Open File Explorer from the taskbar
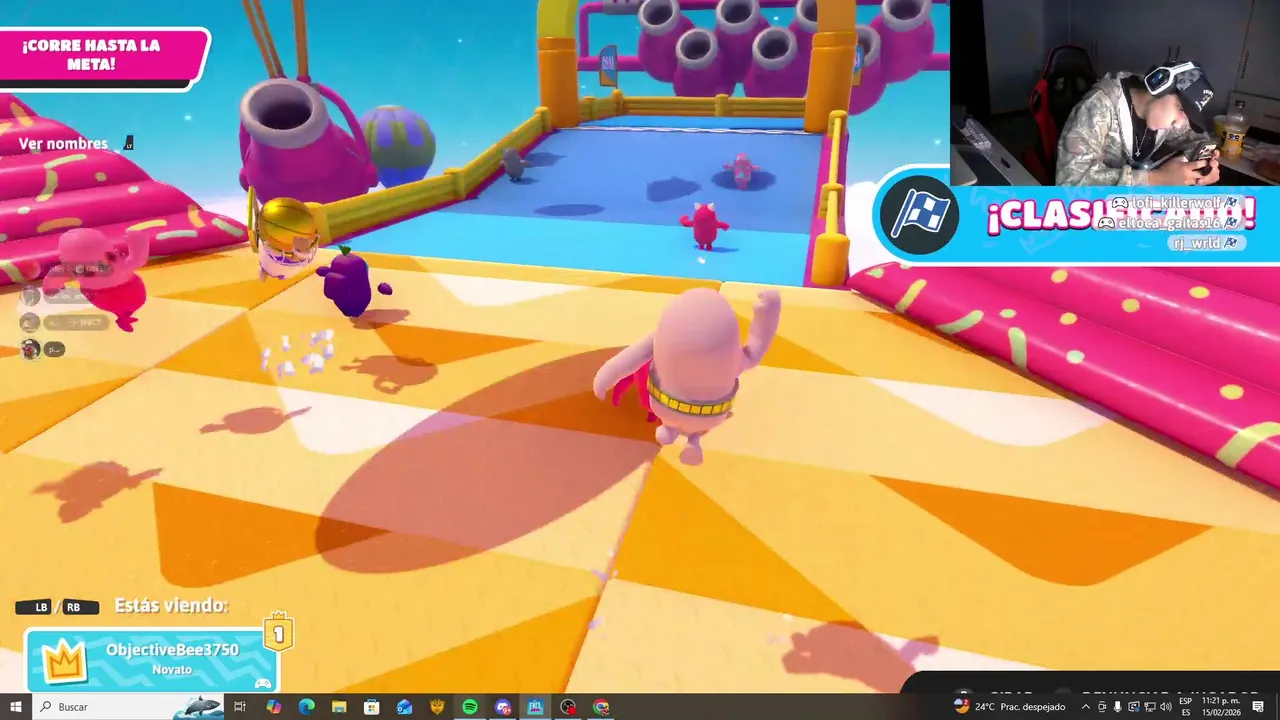This screenshot has width=1280, height=720. coord(339,707)
